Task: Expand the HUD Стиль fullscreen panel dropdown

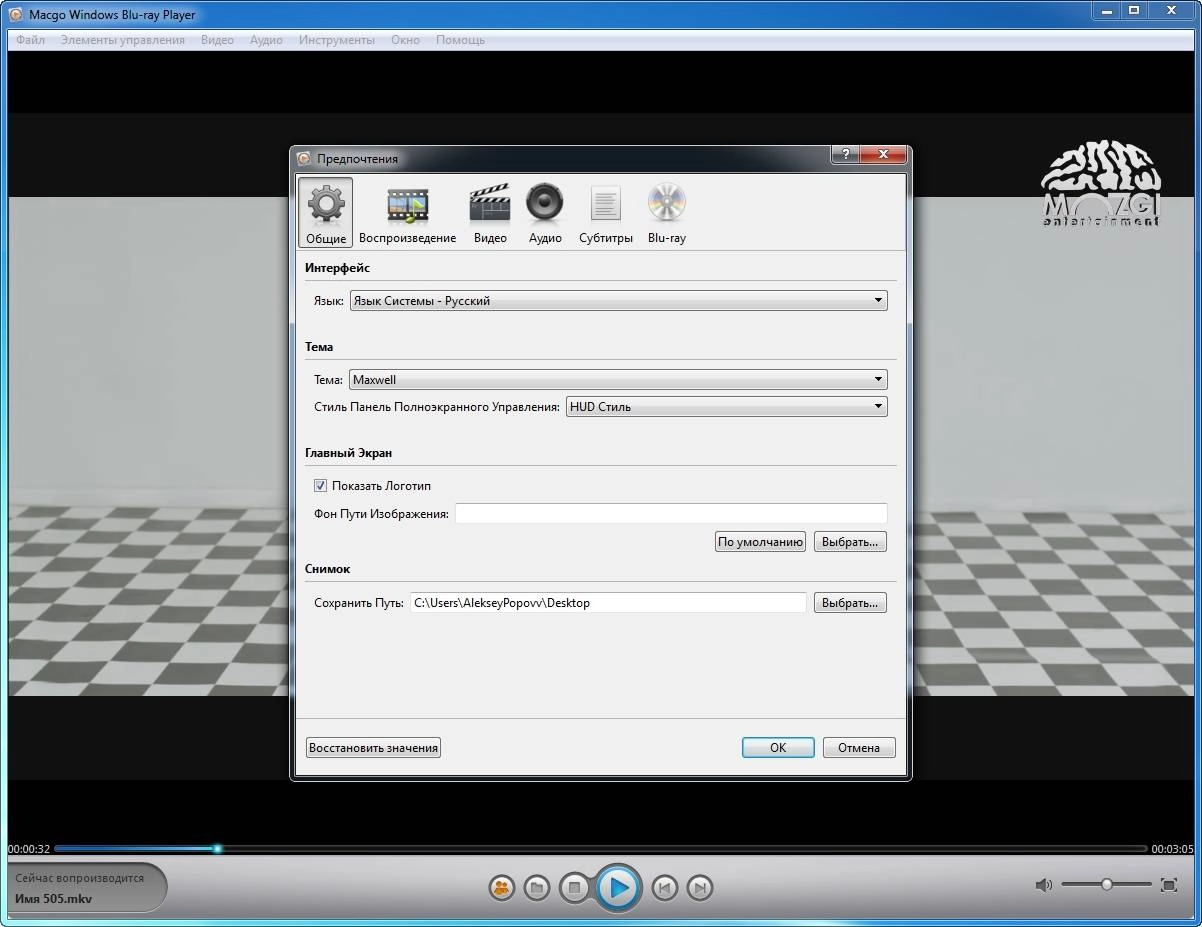Action: [726, 407]
